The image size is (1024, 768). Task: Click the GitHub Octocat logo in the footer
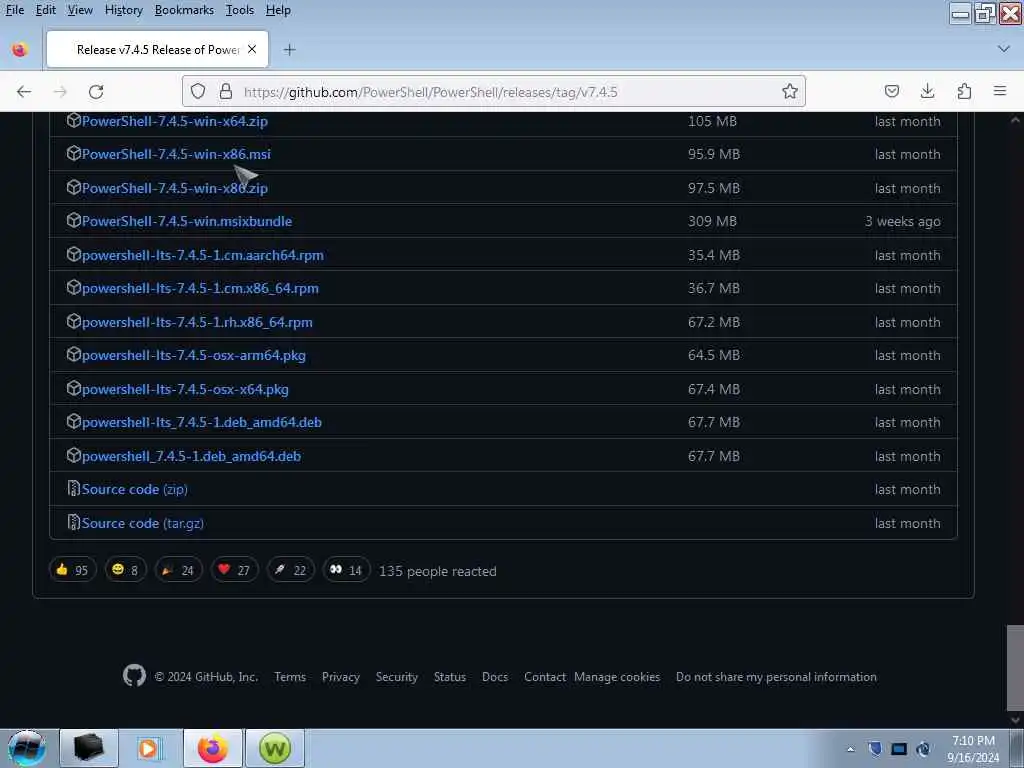click(135, 675)
